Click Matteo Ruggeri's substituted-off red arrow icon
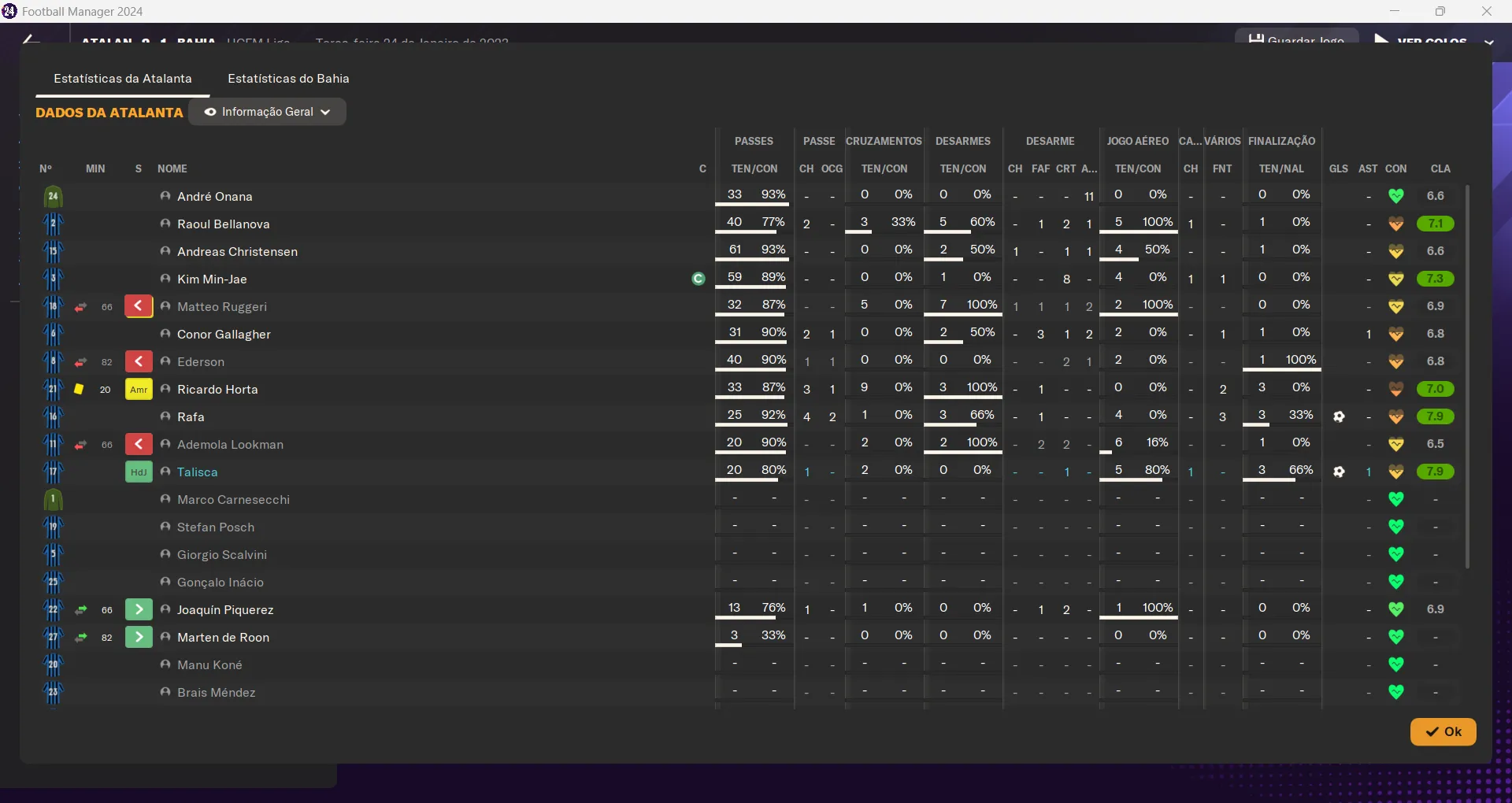 pos(139,306)
